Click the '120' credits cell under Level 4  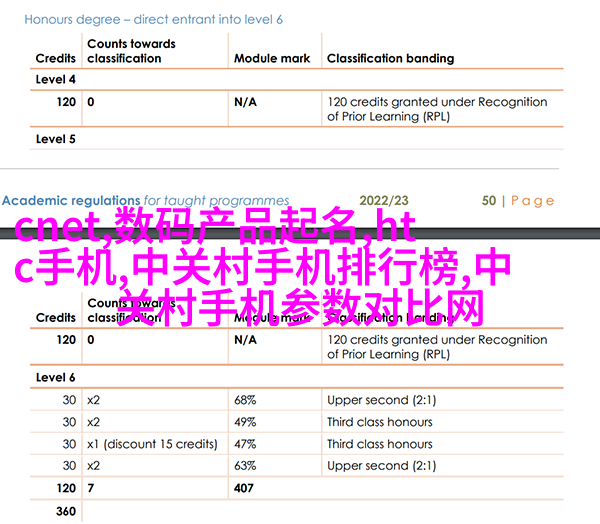click(x=66, y=102)
